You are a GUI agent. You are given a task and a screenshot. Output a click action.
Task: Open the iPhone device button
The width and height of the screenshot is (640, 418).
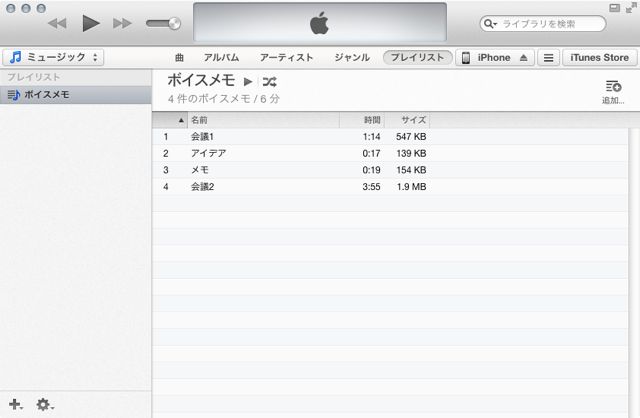pyautogui.click(x=495, y=58)
